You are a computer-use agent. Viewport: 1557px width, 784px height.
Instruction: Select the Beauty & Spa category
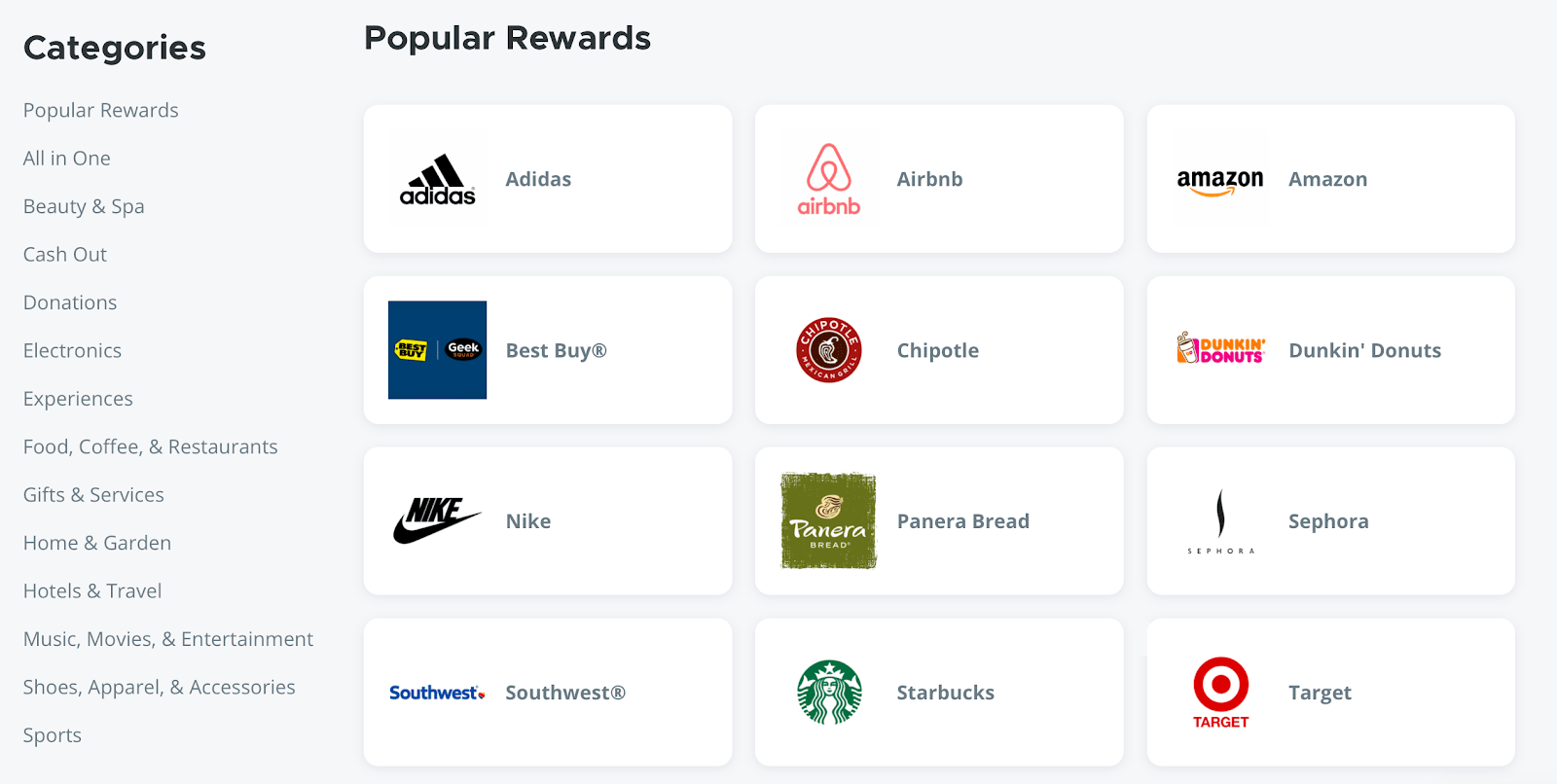[x=84, y=206]
